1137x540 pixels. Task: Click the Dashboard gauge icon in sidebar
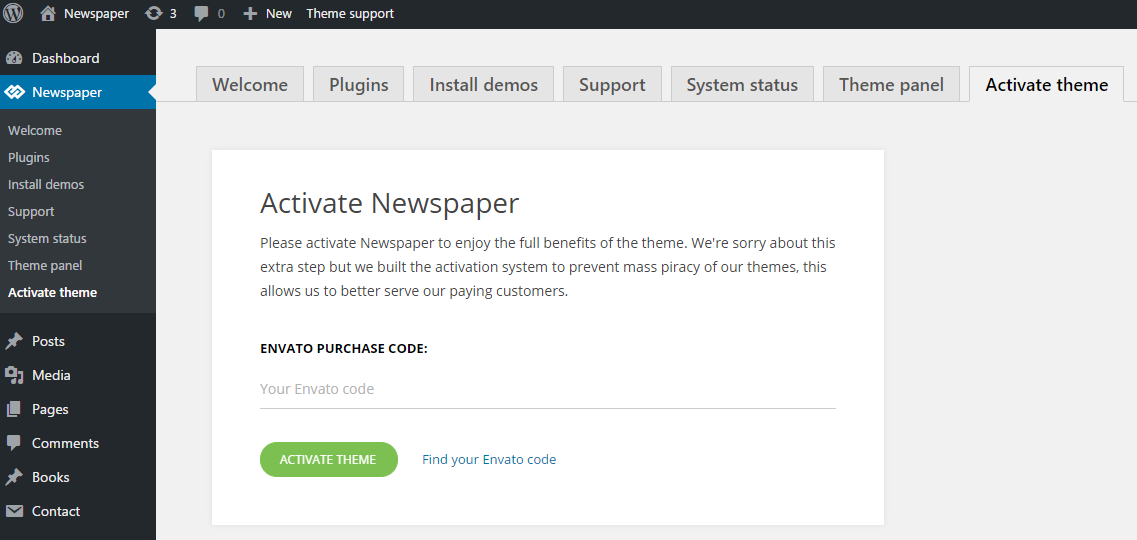tap(14, 58)
